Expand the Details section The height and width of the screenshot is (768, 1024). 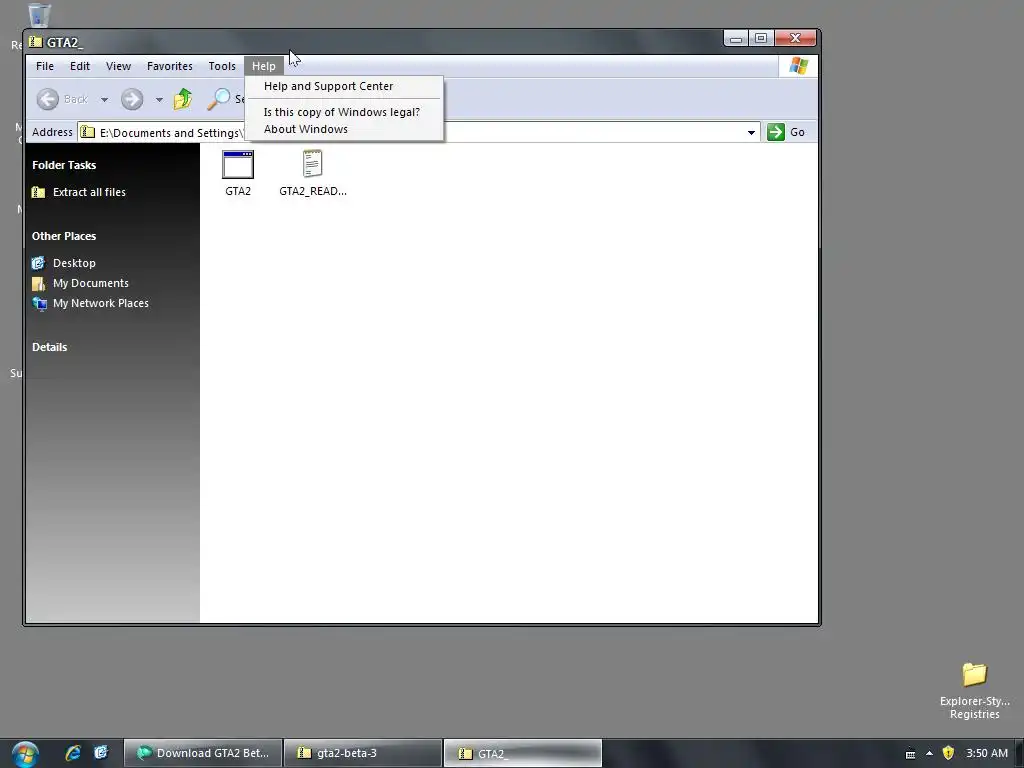[50, 347]
